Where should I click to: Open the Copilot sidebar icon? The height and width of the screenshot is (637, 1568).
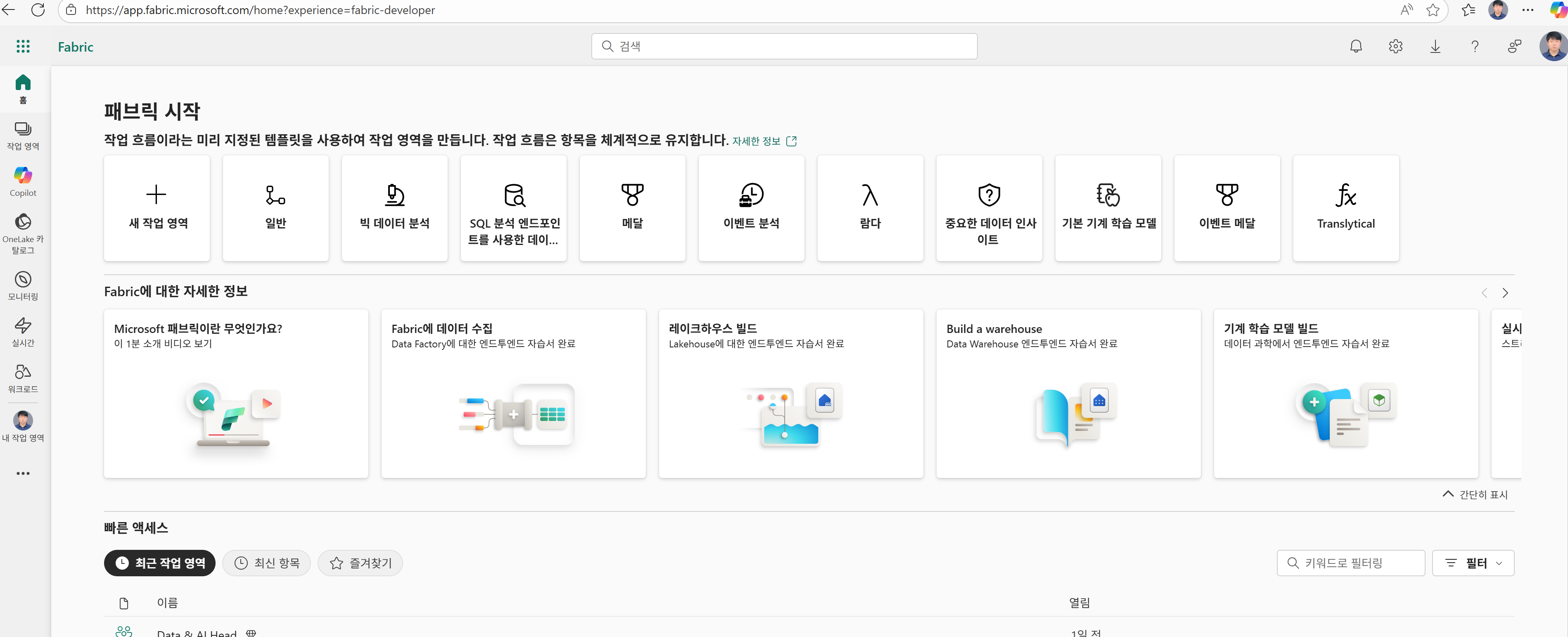23,181
